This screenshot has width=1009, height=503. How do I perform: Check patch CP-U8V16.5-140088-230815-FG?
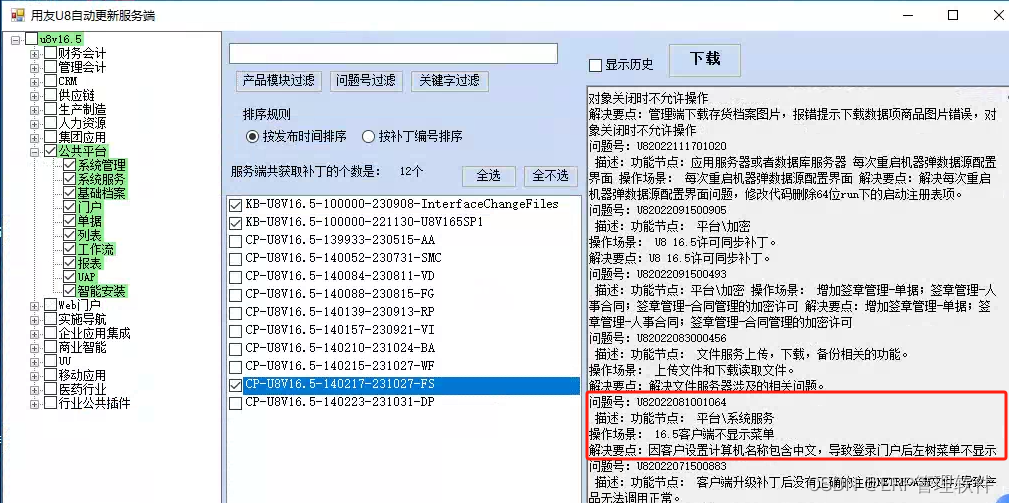(236, 295)
